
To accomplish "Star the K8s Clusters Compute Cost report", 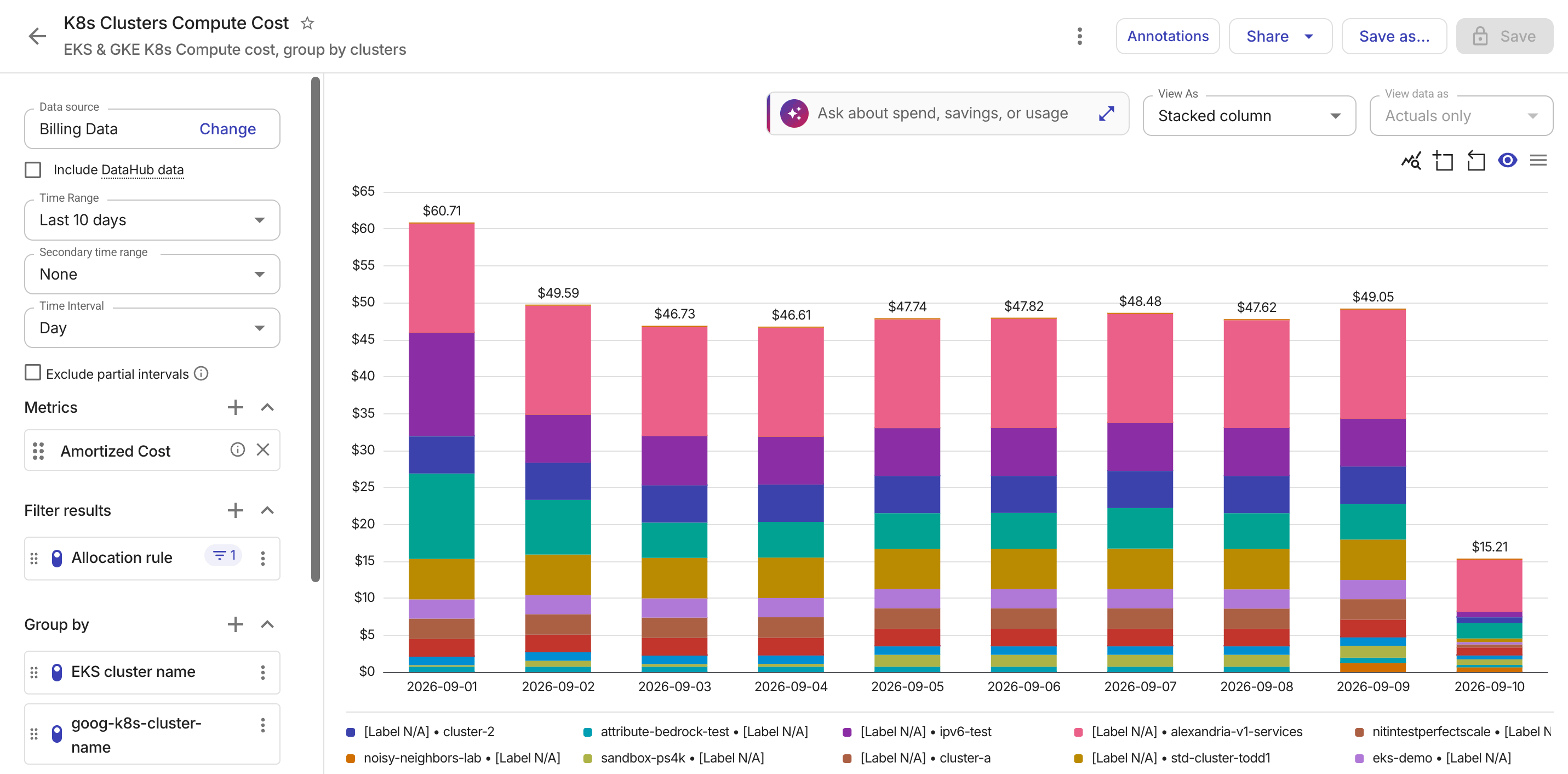I will (307, 23).
